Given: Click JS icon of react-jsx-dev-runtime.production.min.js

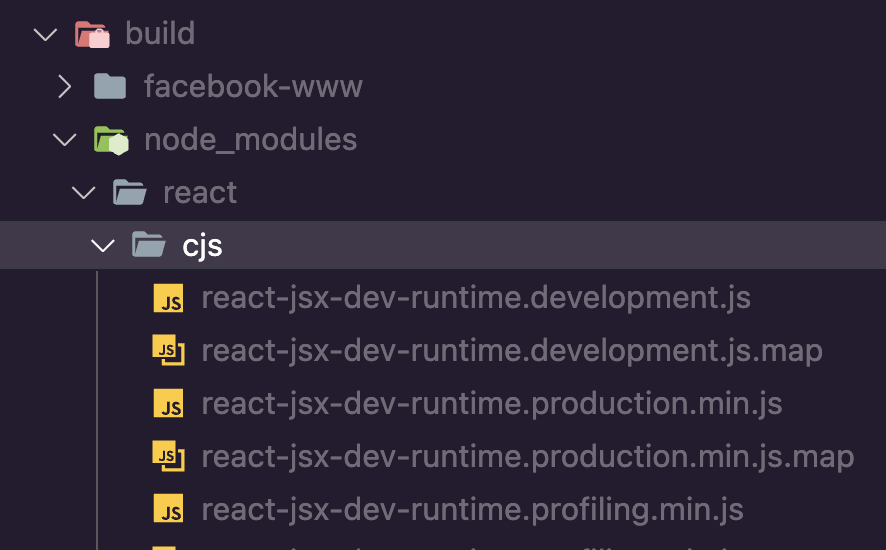Looking at the screenshot, I should click(x=168, y=404).
